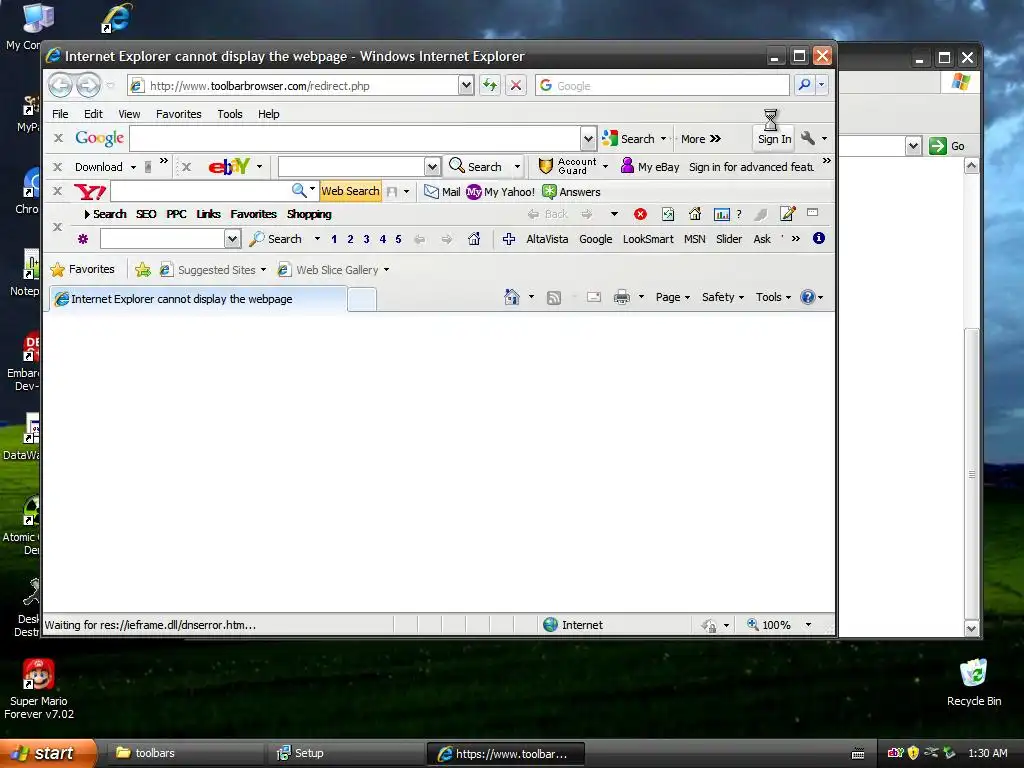Select the 'Internet Explorer cannot display' tab
The height and width of the screenshot is (768, 1024).
[198, 299]
